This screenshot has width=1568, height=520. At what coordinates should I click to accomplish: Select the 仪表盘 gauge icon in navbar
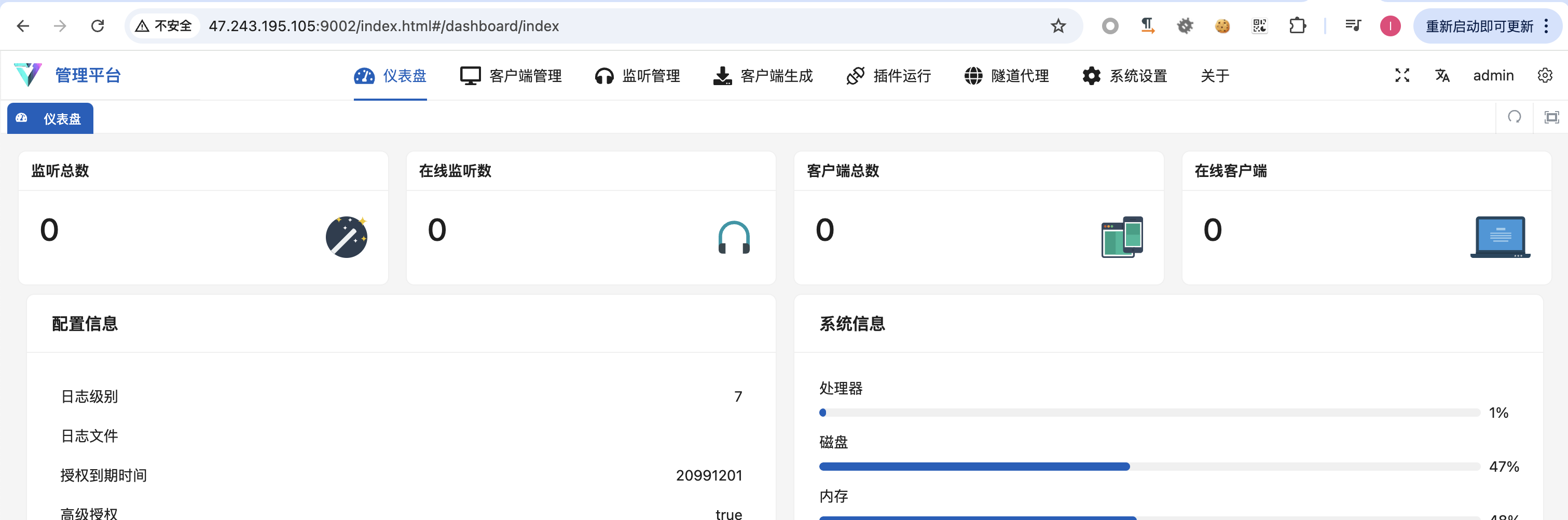pos(364,75)
